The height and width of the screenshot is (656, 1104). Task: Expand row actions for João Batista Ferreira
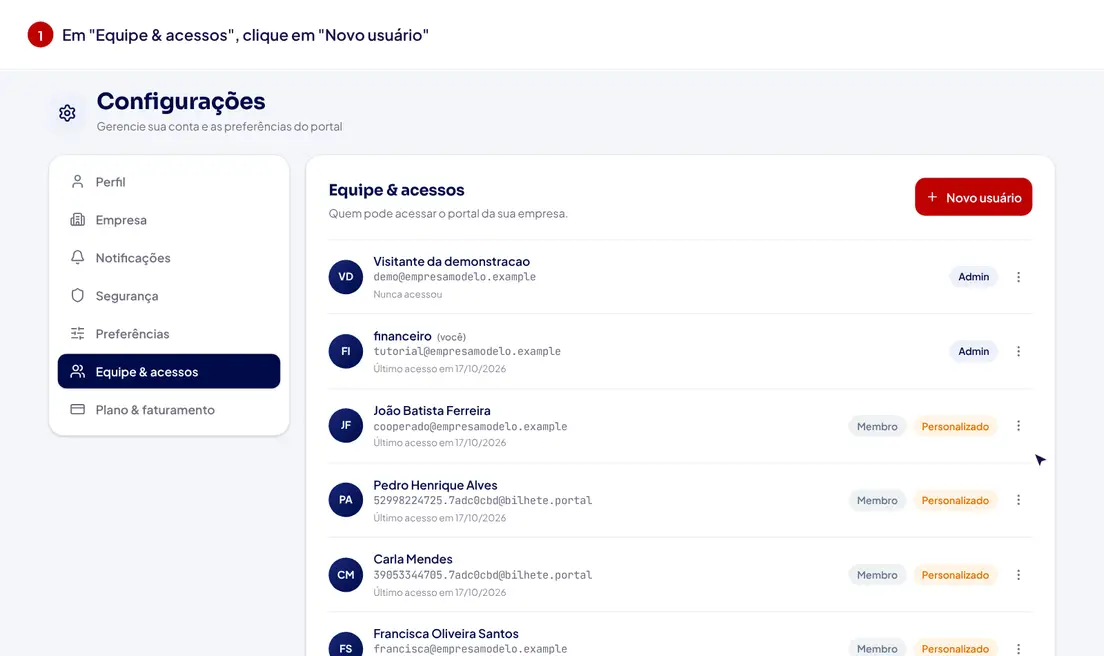click(1018, 426)
